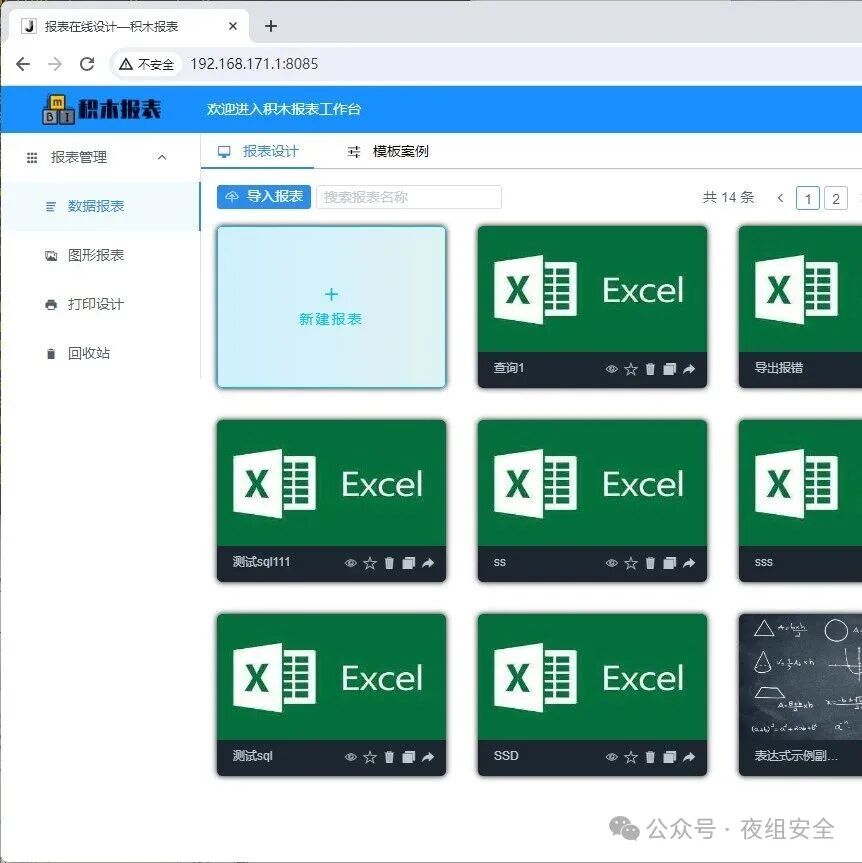Click the 导入报表 button

(x=264, y=196)
